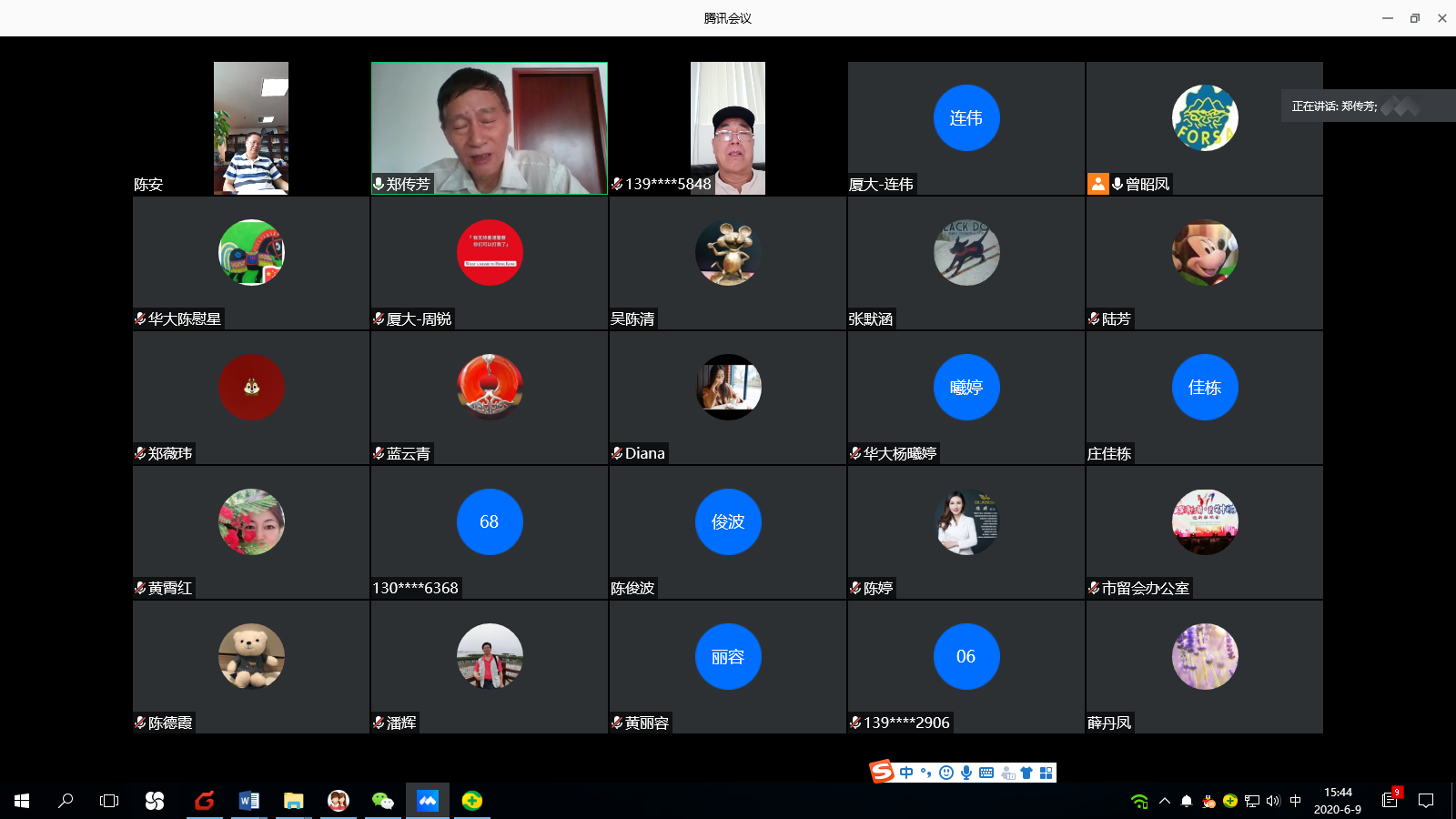This screenshot has width=1456, height=819.
Task: Open the Sogou emoji panel
Action: [x=946, y=773]
